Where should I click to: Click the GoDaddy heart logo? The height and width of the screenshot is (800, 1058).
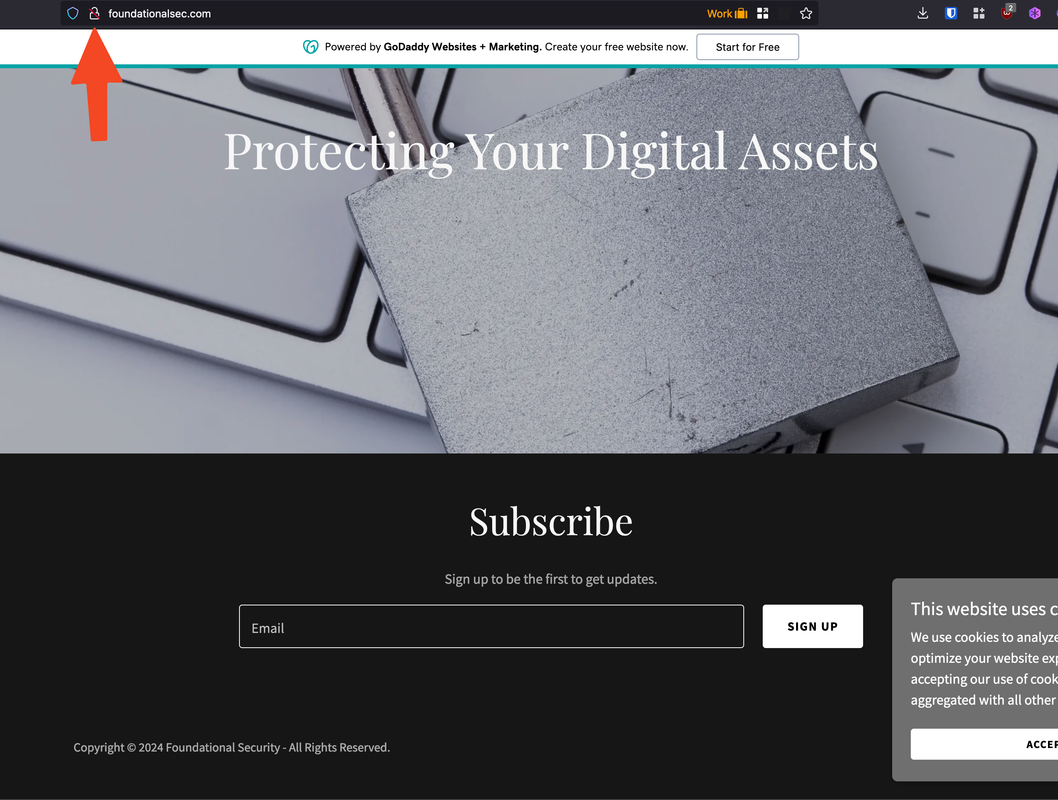[310, 47]
